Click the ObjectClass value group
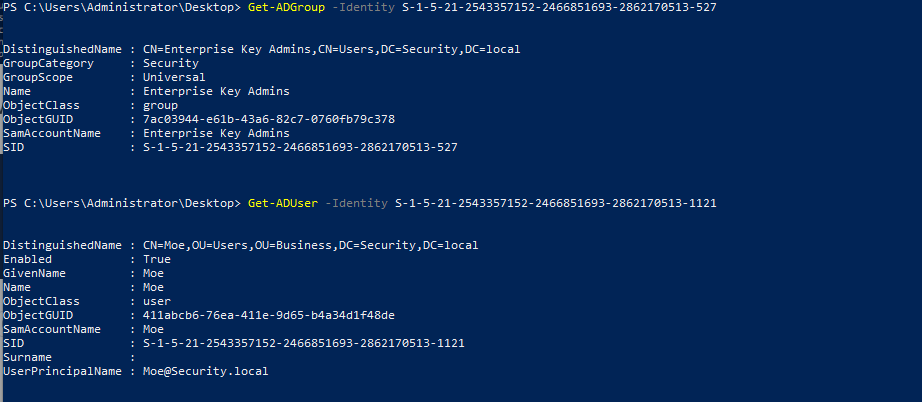 [160, 106]
